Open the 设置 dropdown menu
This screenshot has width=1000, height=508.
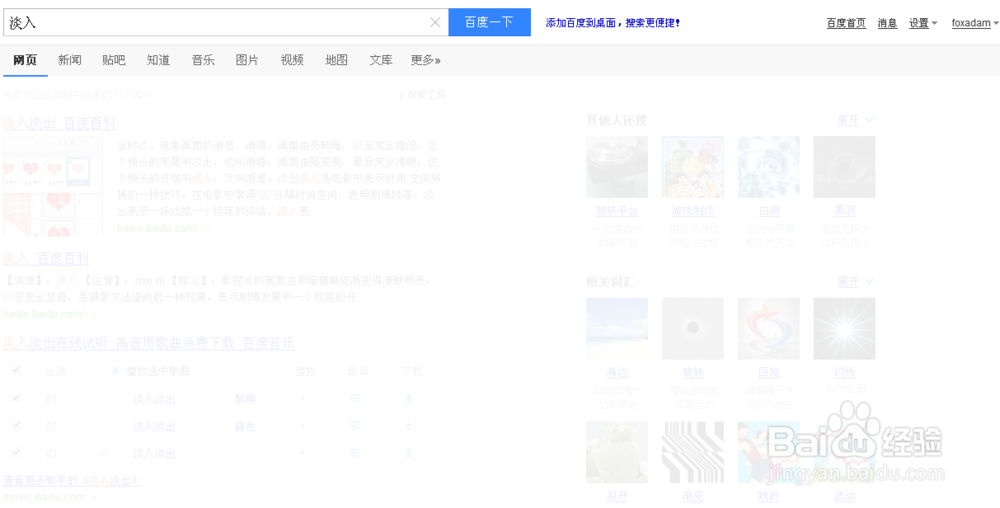(923, 23)
